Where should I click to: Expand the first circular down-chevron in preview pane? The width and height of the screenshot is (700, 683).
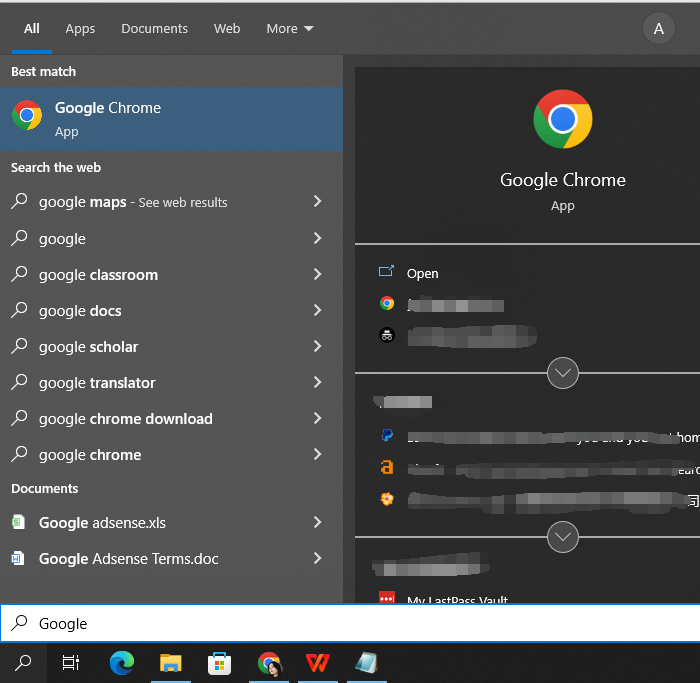[x=563, y=373]
